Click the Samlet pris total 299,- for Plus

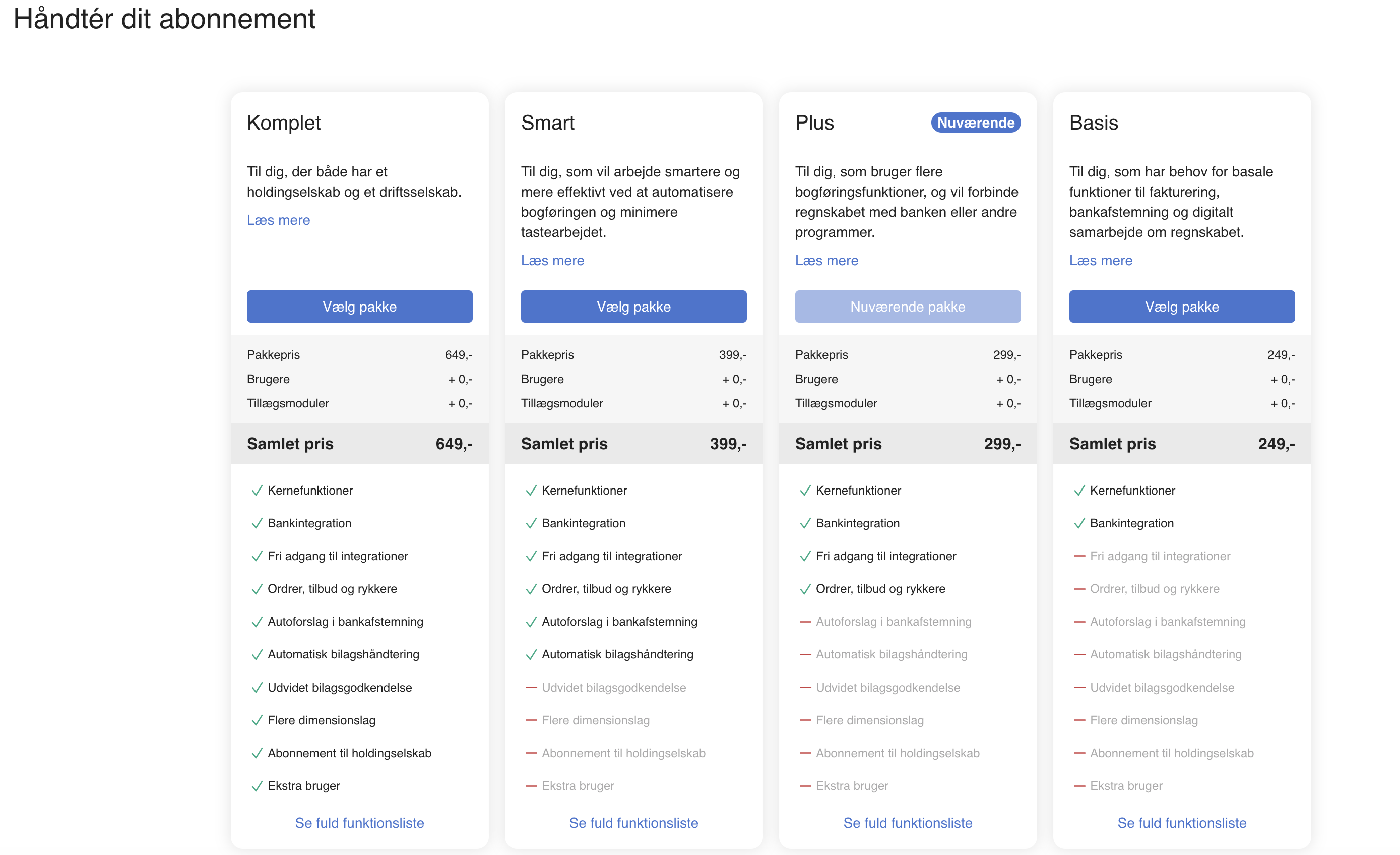tap(1002, 444)
